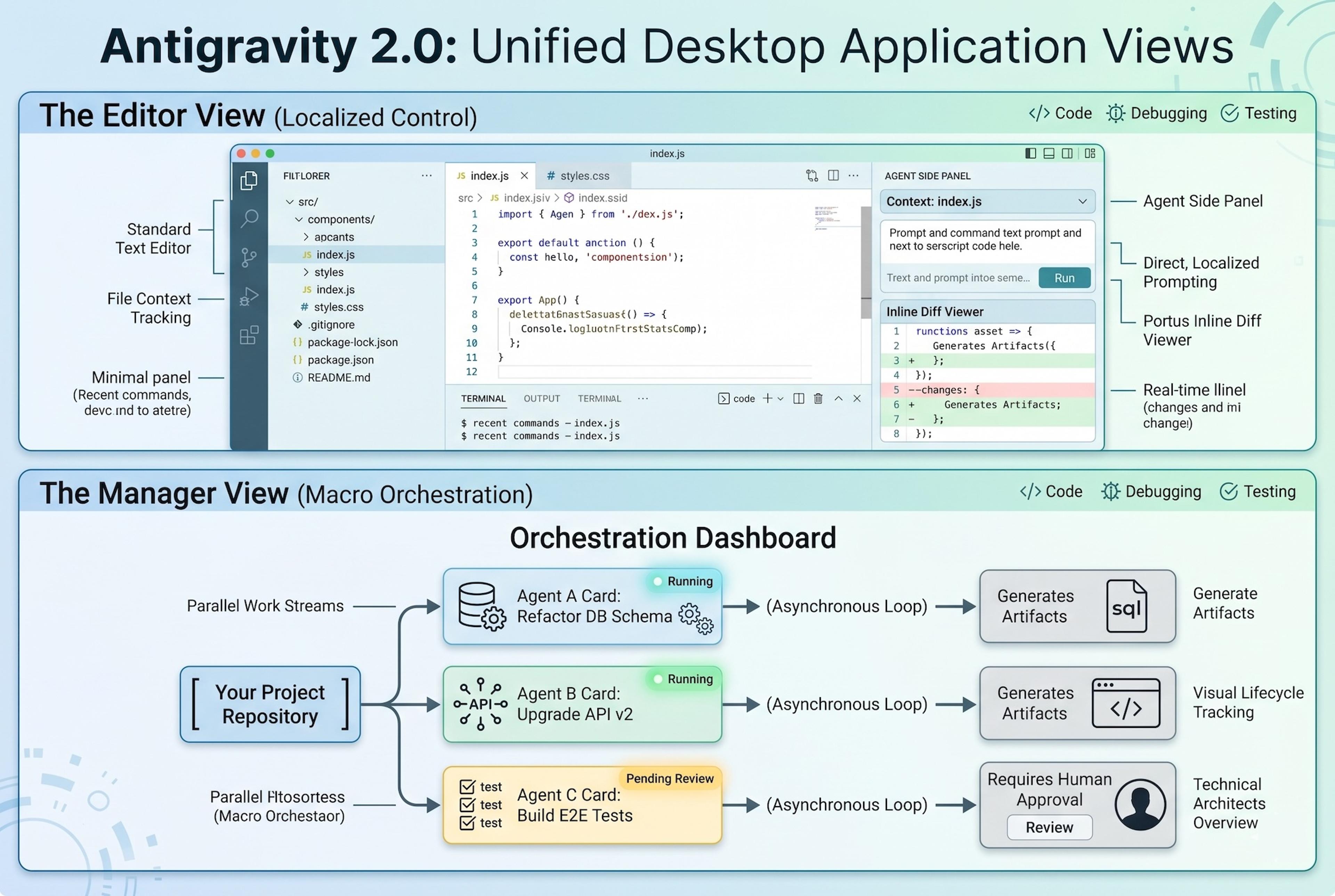
Task: Click the Run button in agent side panel
Action: coord(1064,278)
